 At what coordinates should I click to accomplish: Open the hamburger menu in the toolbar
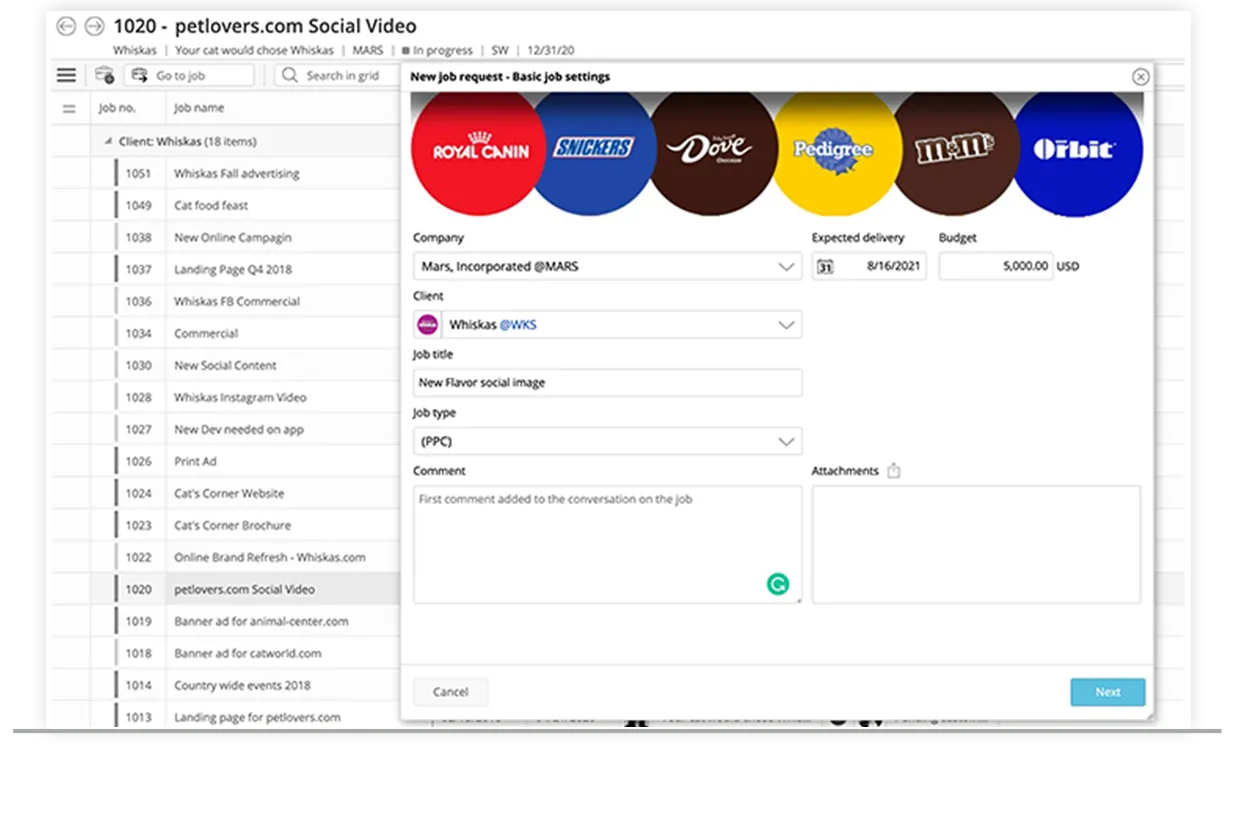click(66, 75)
